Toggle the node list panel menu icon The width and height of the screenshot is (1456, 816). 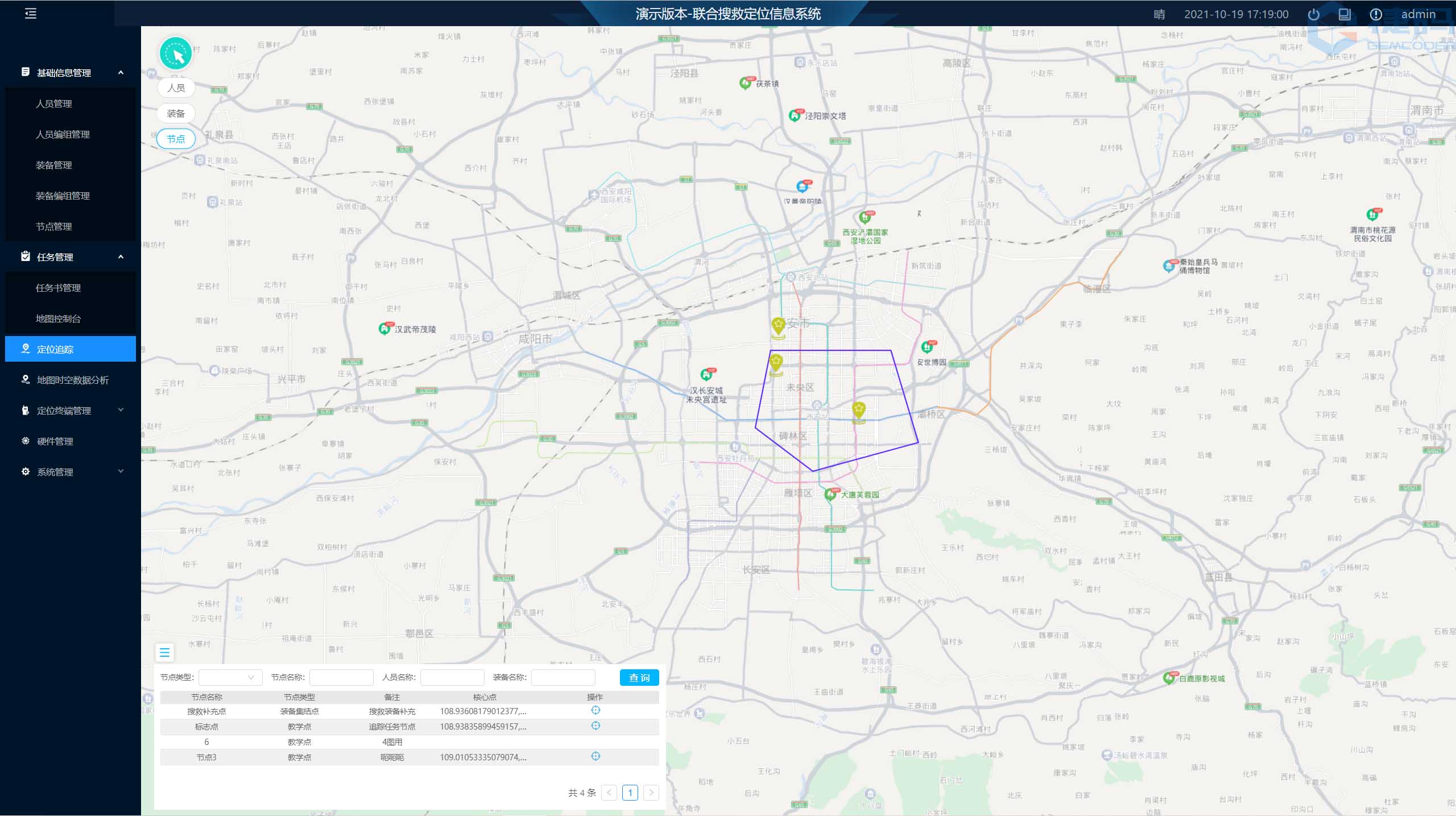(x=164, y=653)
